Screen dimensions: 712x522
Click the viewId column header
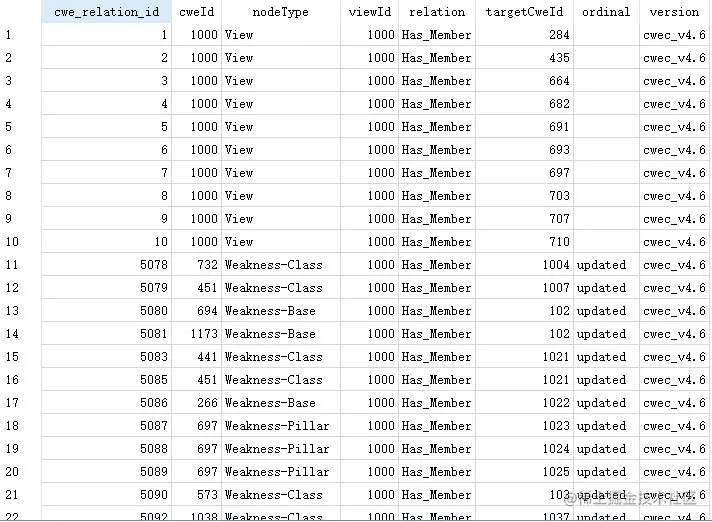coord(370,11)
